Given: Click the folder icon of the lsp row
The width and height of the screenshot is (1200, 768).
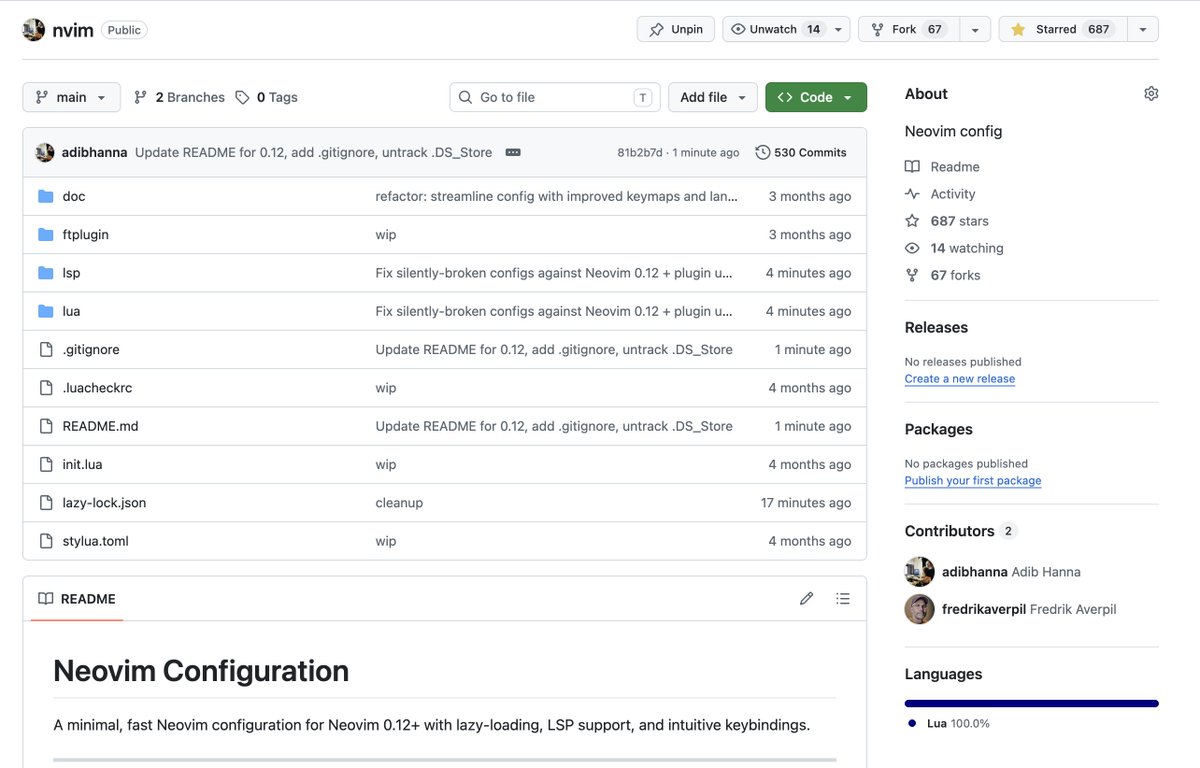Looking at the screenshot, I should coord(45,273).
